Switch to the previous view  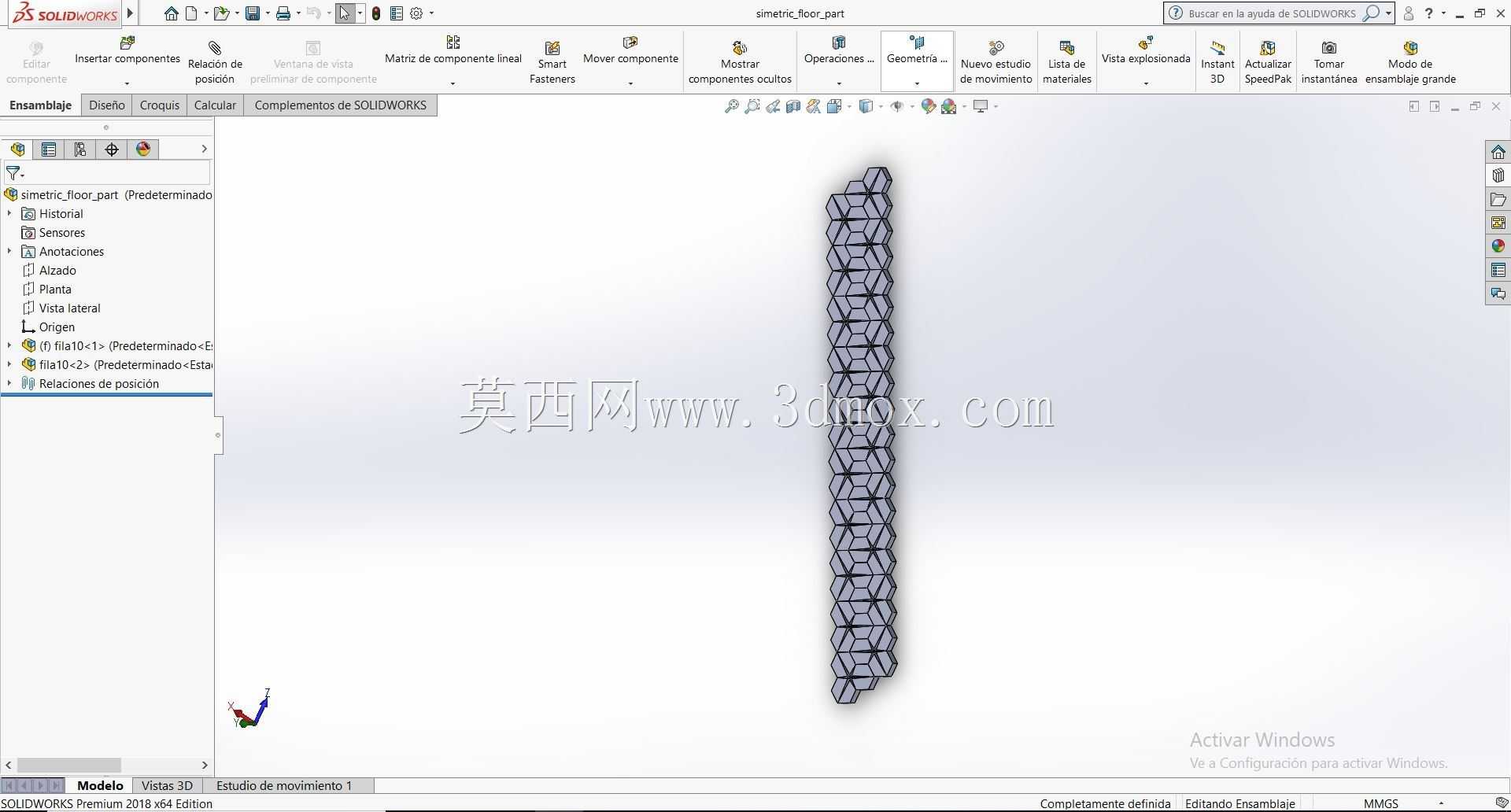pyautogui.click(x=773, y=106)
